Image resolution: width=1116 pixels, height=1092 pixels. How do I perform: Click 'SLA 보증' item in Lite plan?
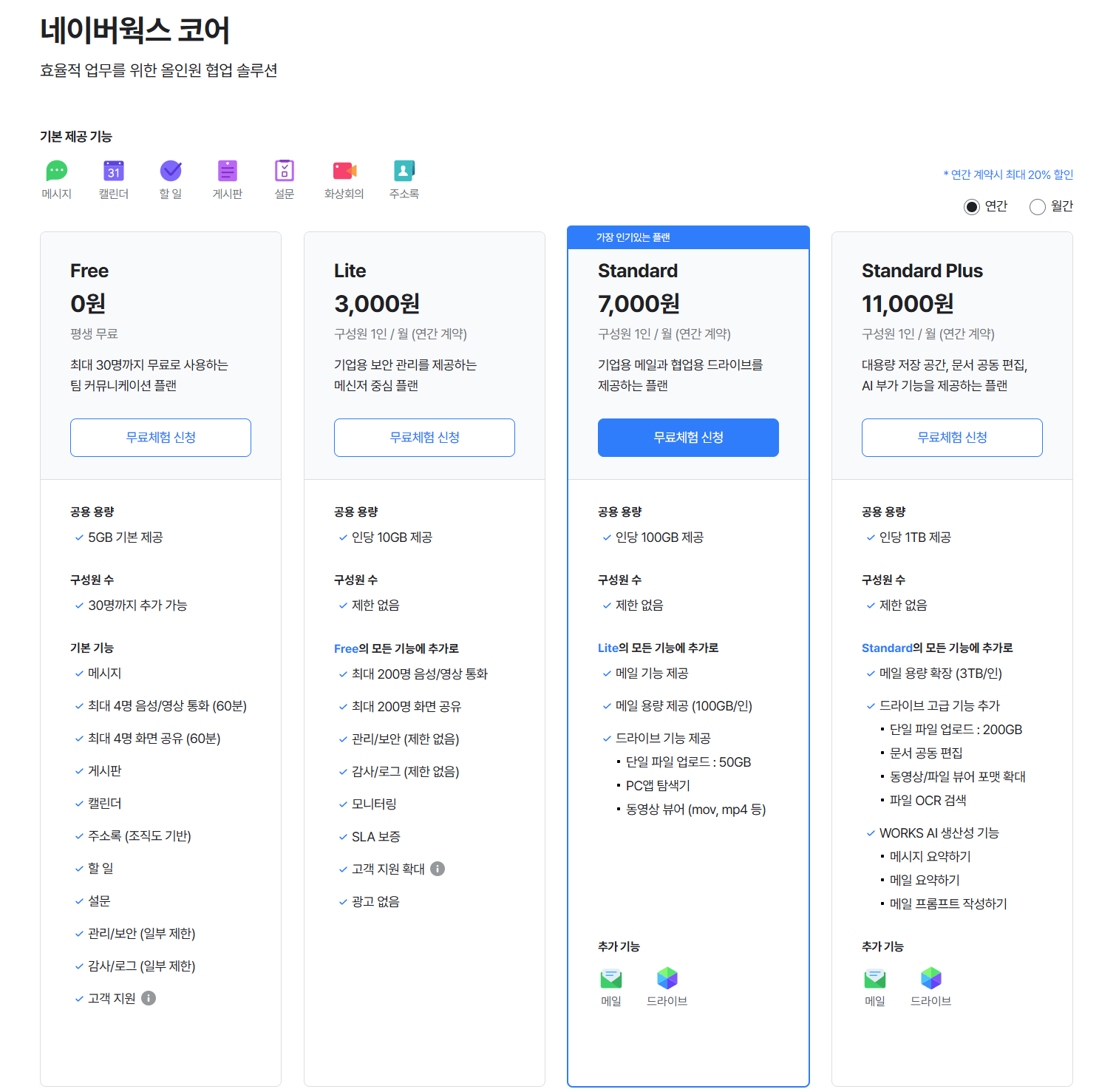376,837
